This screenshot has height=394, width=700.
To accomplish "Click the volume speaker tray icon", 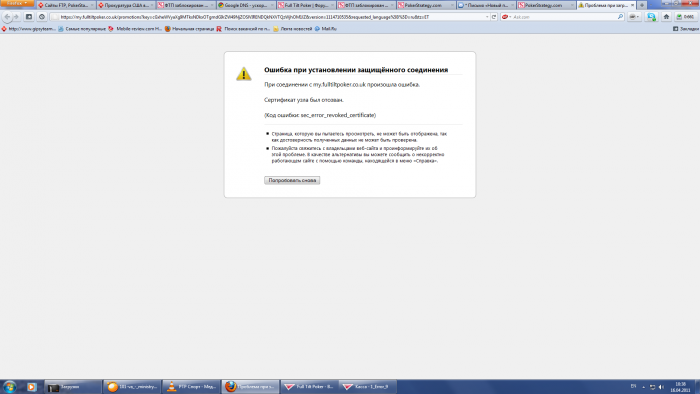I will pos(661,387).
